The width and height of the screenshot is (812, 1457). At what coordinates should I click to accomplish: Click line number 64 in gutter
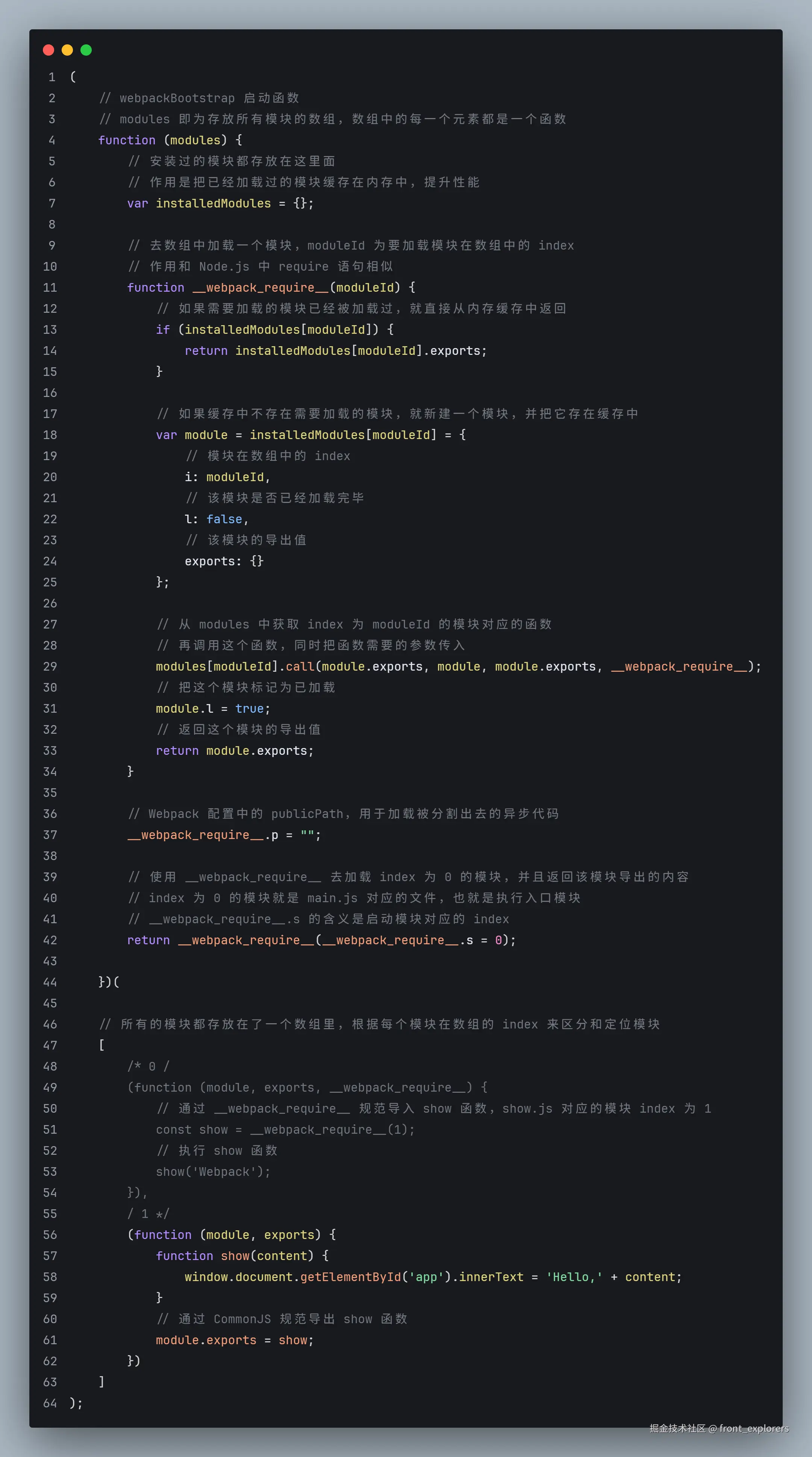click(50, 1403)
